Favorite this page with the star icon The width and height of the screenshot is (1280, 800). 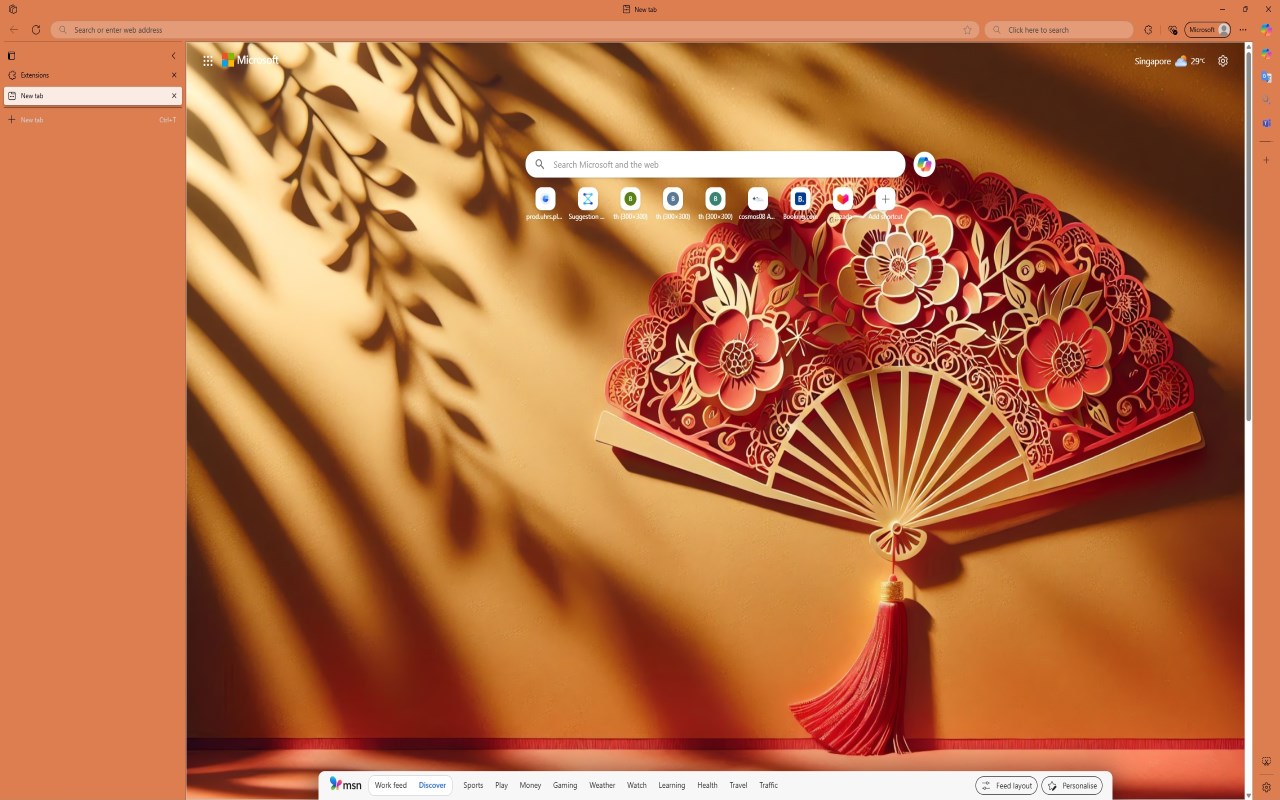point(967,30)
